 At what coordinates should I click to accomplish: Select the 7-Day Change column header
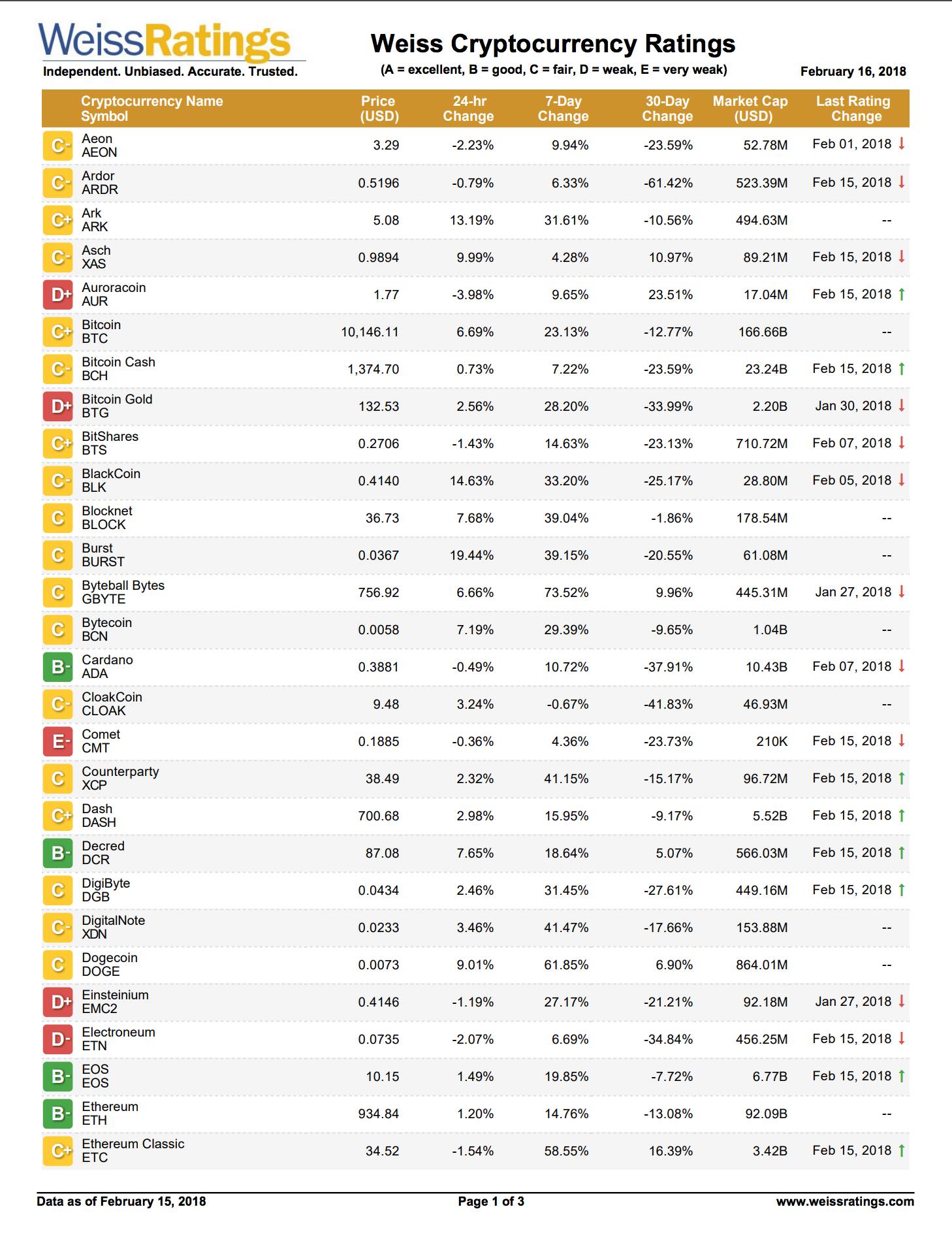[563, 108]
